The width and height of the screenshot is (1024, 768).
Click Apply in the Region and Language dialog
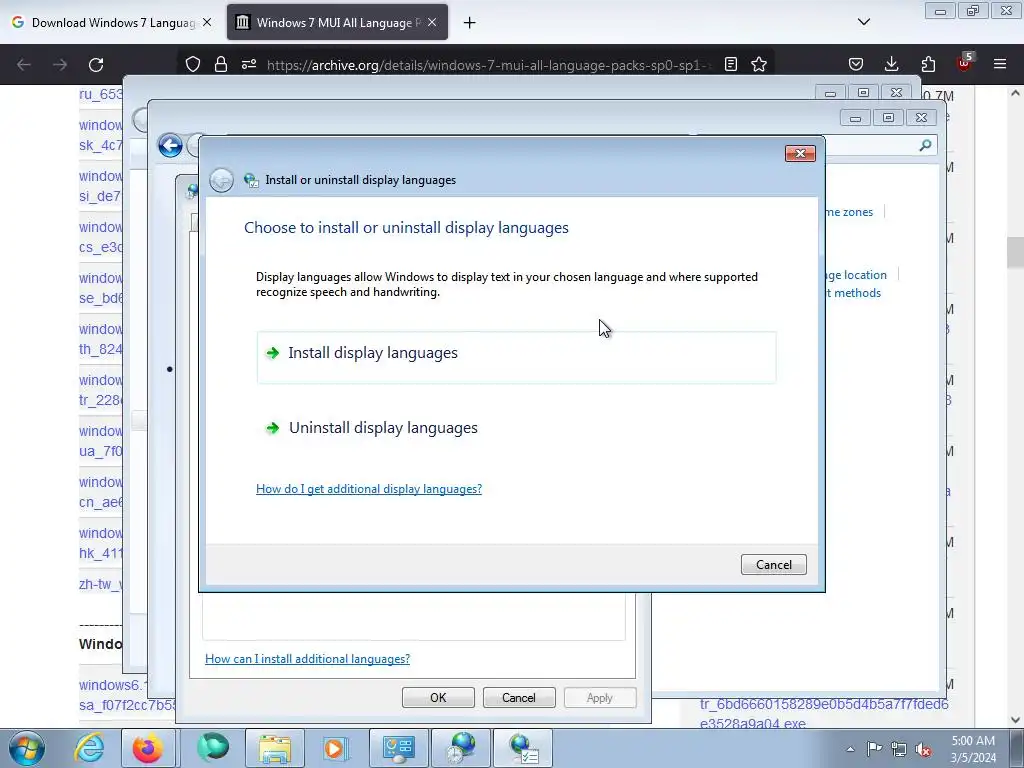pyautogui.click(x=600, y=697)
